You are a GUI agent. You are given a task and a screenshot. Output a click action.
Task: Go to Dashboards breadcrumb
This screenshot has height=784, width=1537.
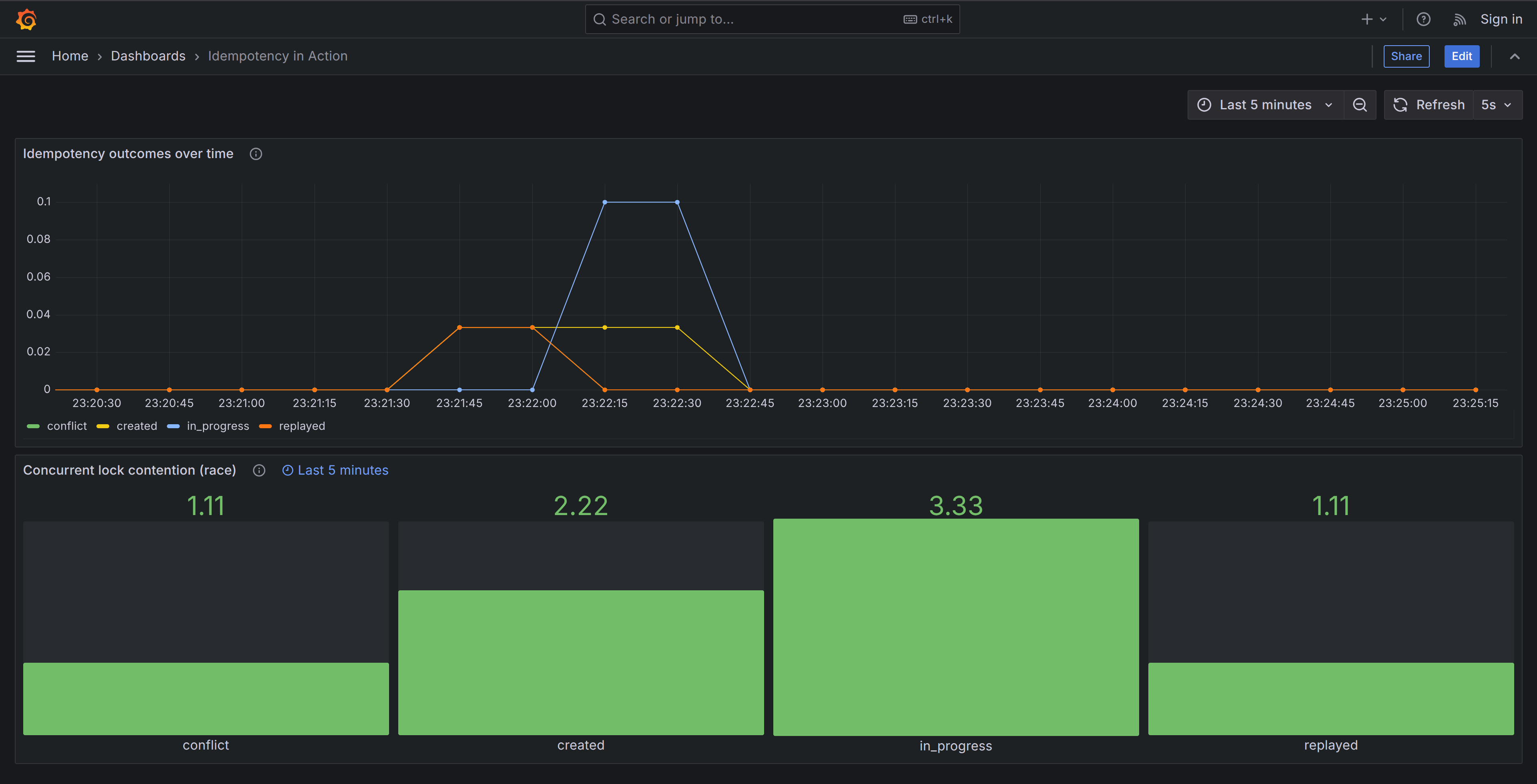148,56
